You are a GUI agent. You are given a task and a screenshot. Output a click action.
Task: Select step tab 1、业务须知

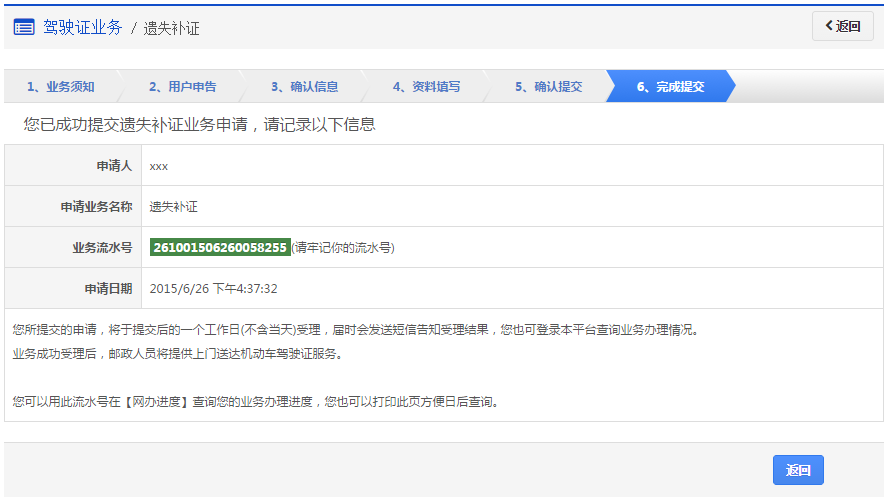tap(61, 87)
